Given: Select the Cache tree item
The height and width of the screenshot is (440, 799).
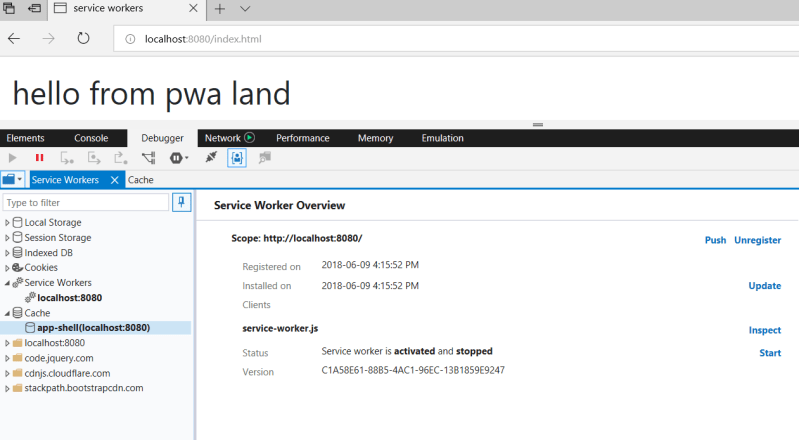Looking at the screenshot, I should pos(37,313).
